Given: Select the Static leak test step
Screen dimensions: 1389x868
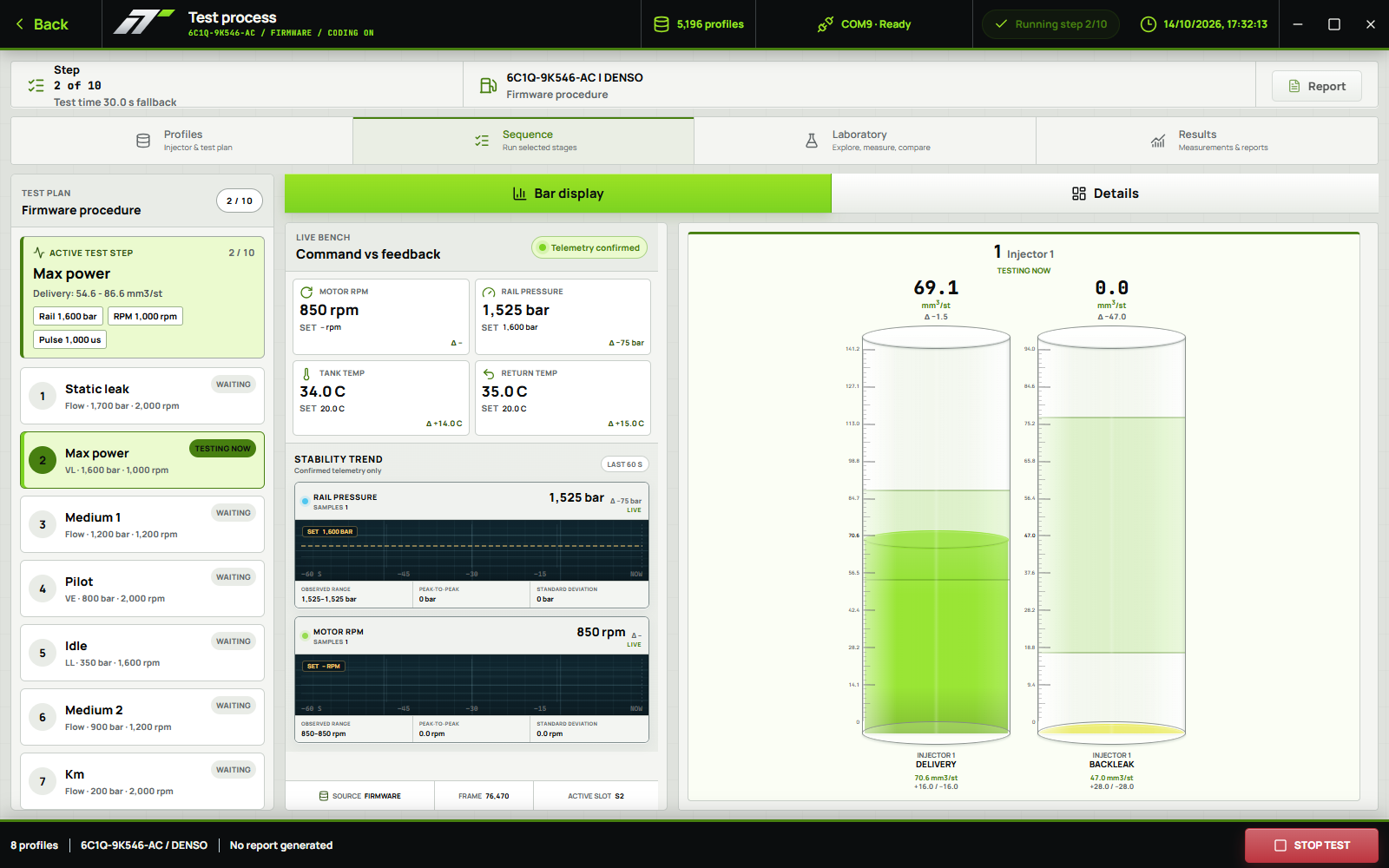Looking at the screenshot, I should click(142, 396).
